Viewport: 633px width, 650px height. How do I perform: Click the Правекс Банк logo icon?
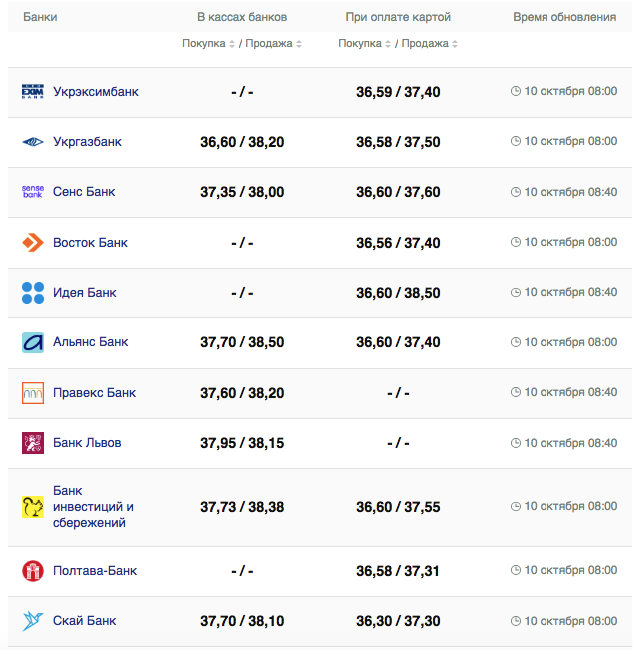pyautogui.click(x=33, y=393)
